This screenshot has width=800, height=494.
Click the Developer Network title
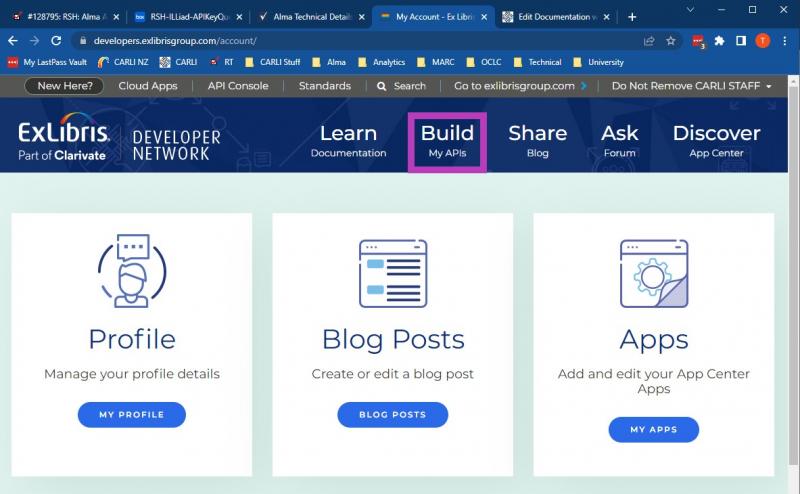176,145
